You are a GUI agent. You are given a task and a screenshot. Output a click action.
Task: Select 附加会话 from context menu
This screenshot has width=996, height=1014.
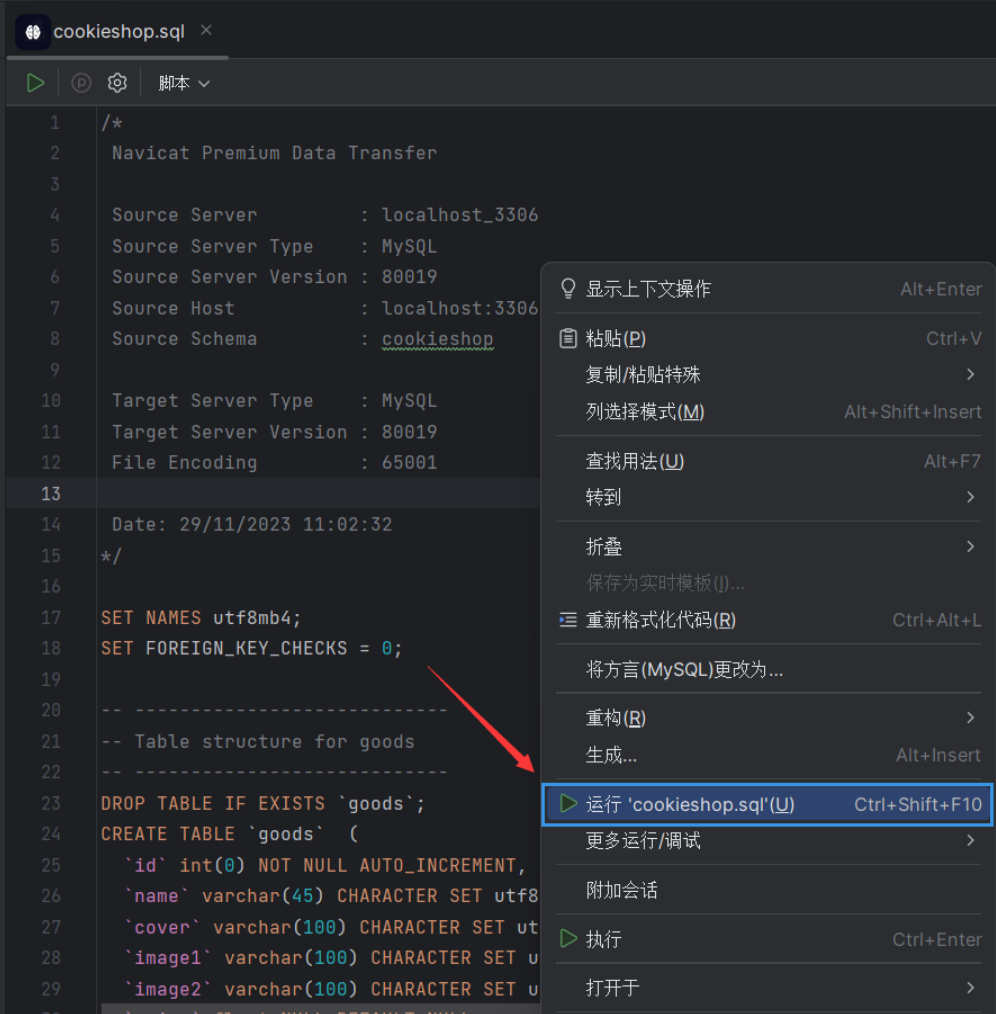point(621,890)
